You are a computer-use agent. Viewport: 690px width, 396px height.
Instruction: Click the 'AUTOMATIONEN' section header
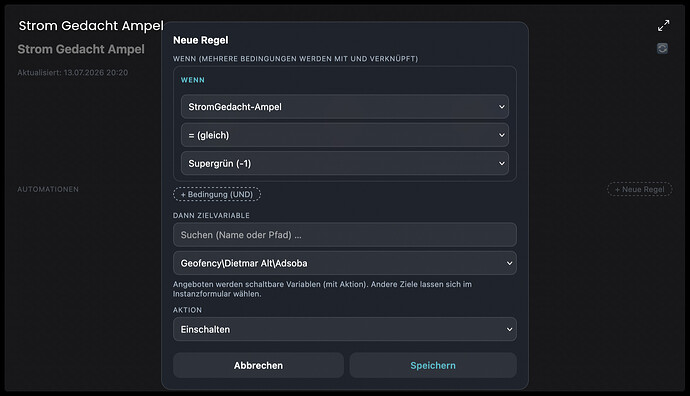point(48,189)
